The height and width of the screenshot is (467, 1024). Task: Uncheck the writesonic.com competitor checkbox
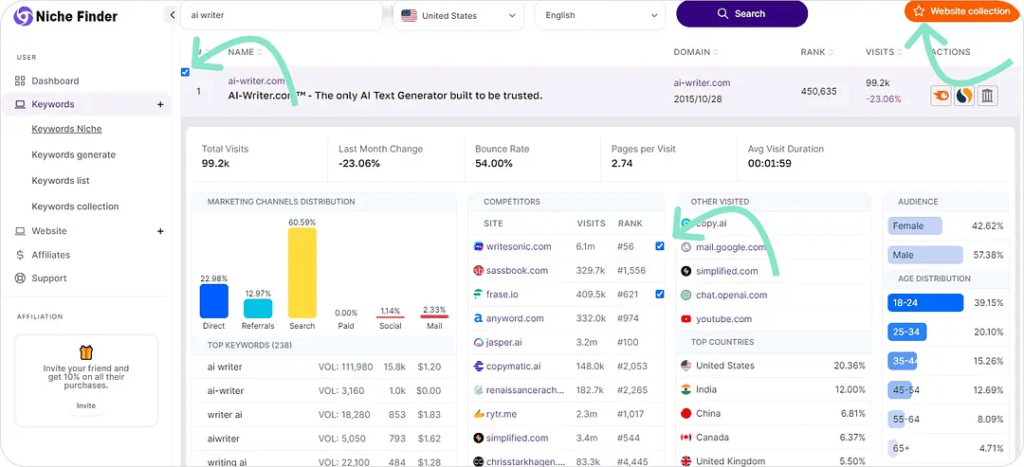coord(659,246)
